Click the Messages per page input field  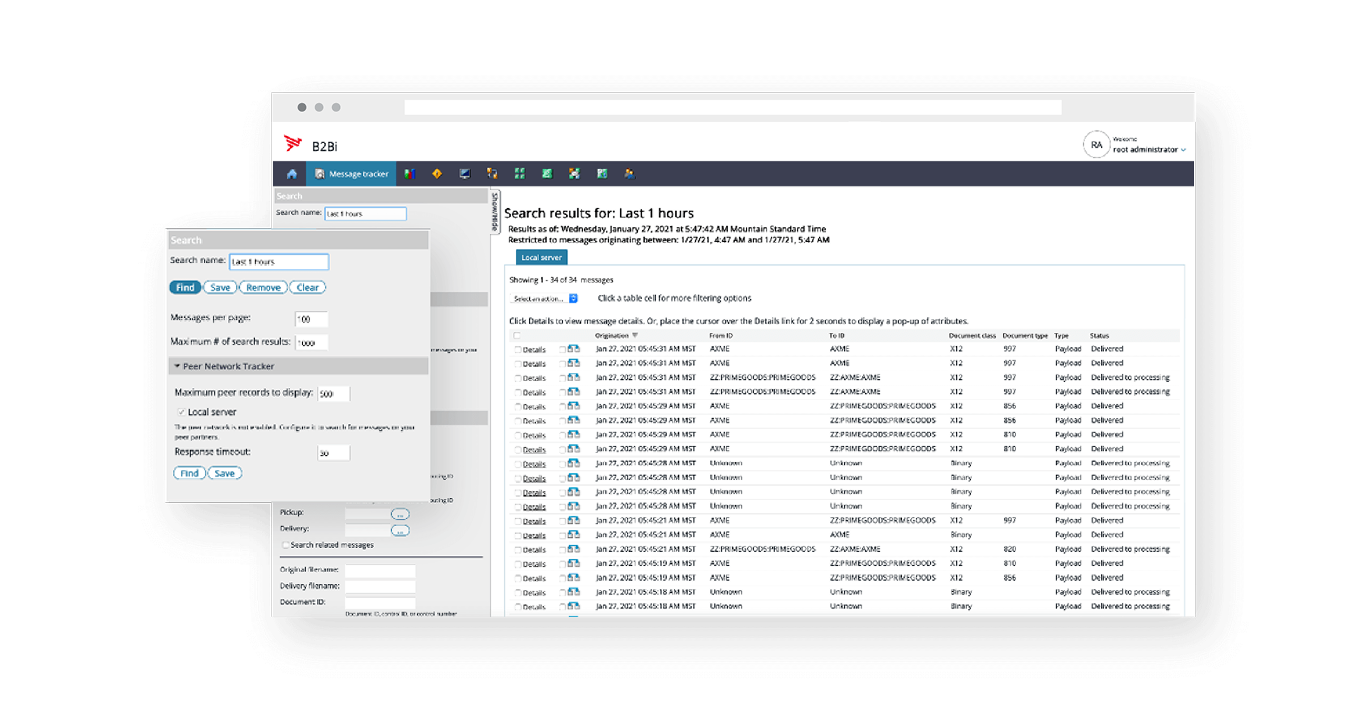coord(311,319)
